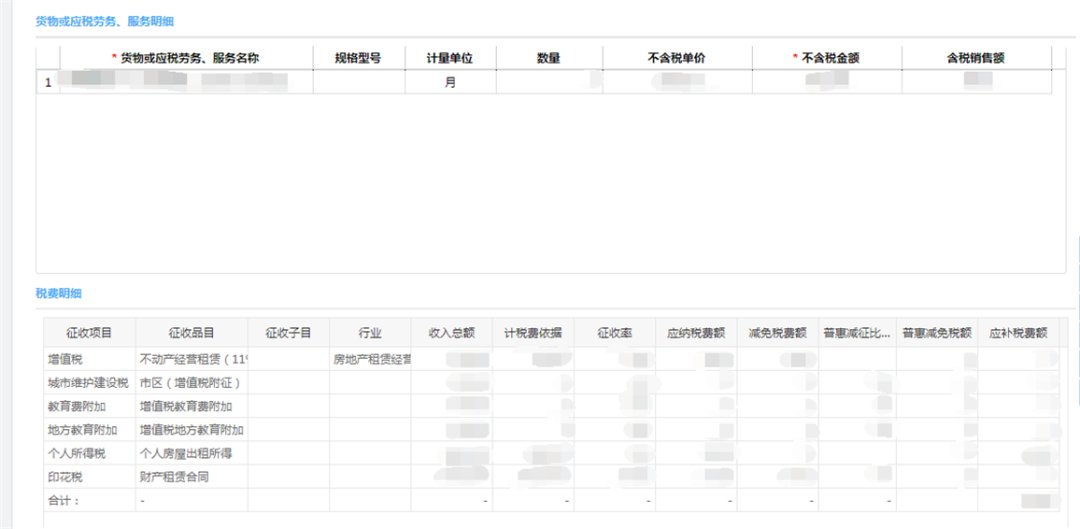Select the 增值税 row label
1080x529 pixels.
pos(90,359)
